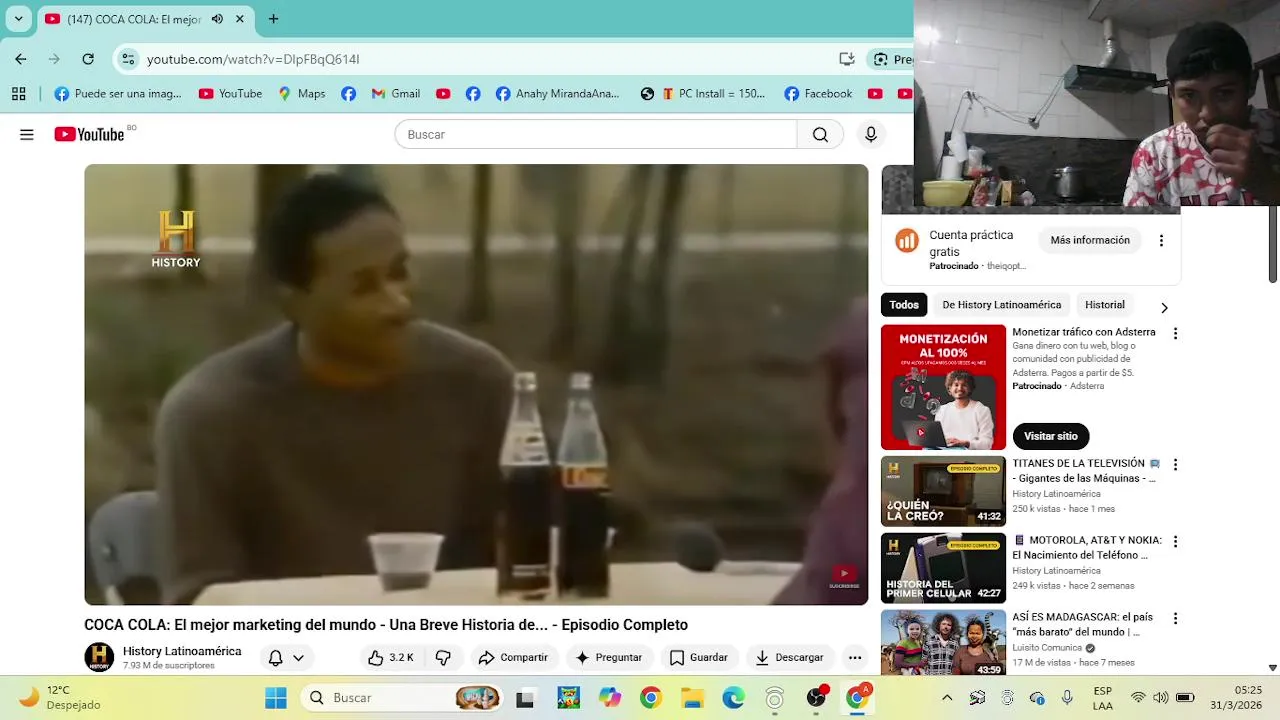Open the ¿Quién la creó? video thumbnail
The image size is (1280, 720).
(943, 491)
